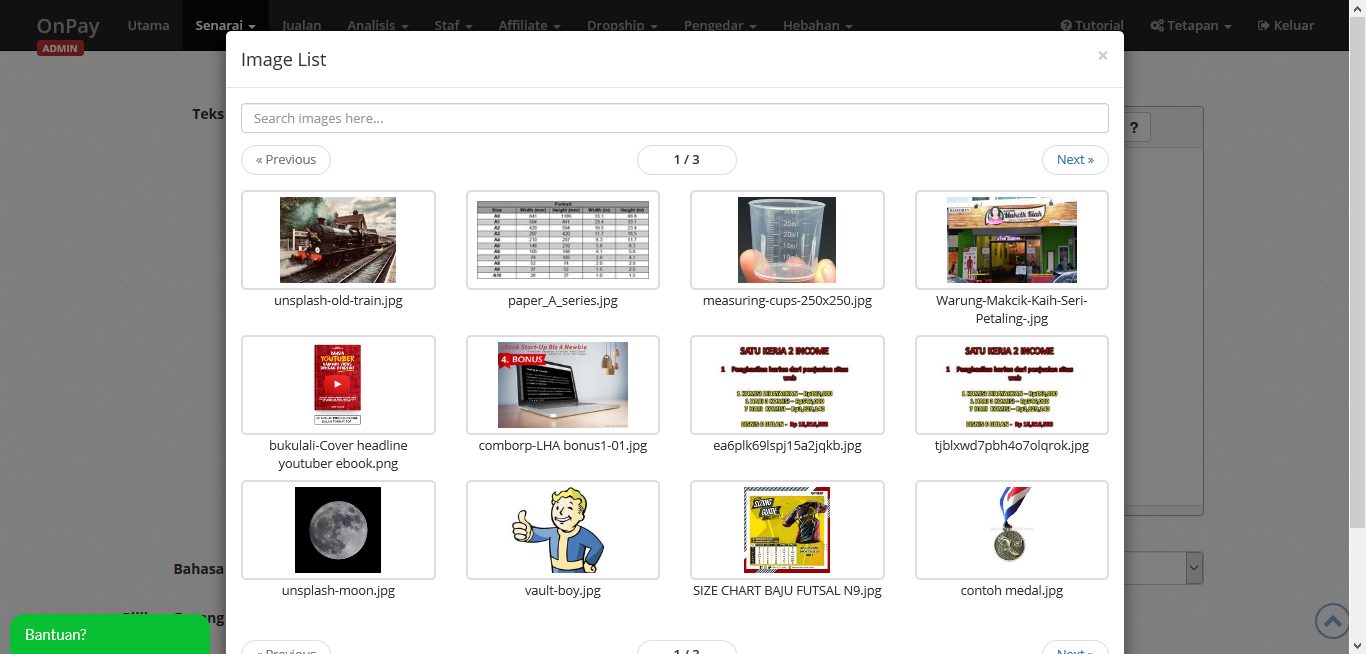
Task: Open the language select dropdown arrow
Action: 1193,568
